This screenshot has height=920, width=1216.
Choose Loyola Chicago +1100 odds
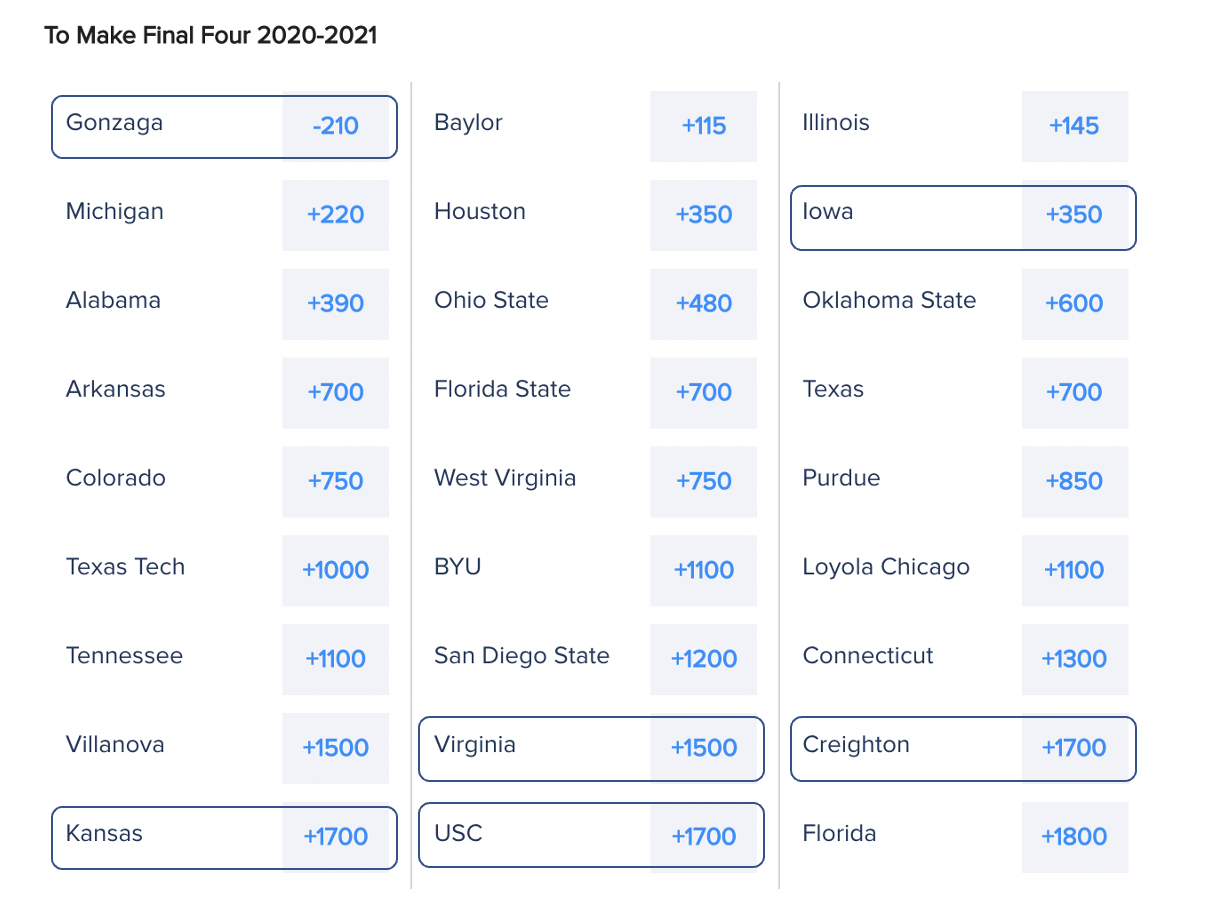coord(1074,571)
